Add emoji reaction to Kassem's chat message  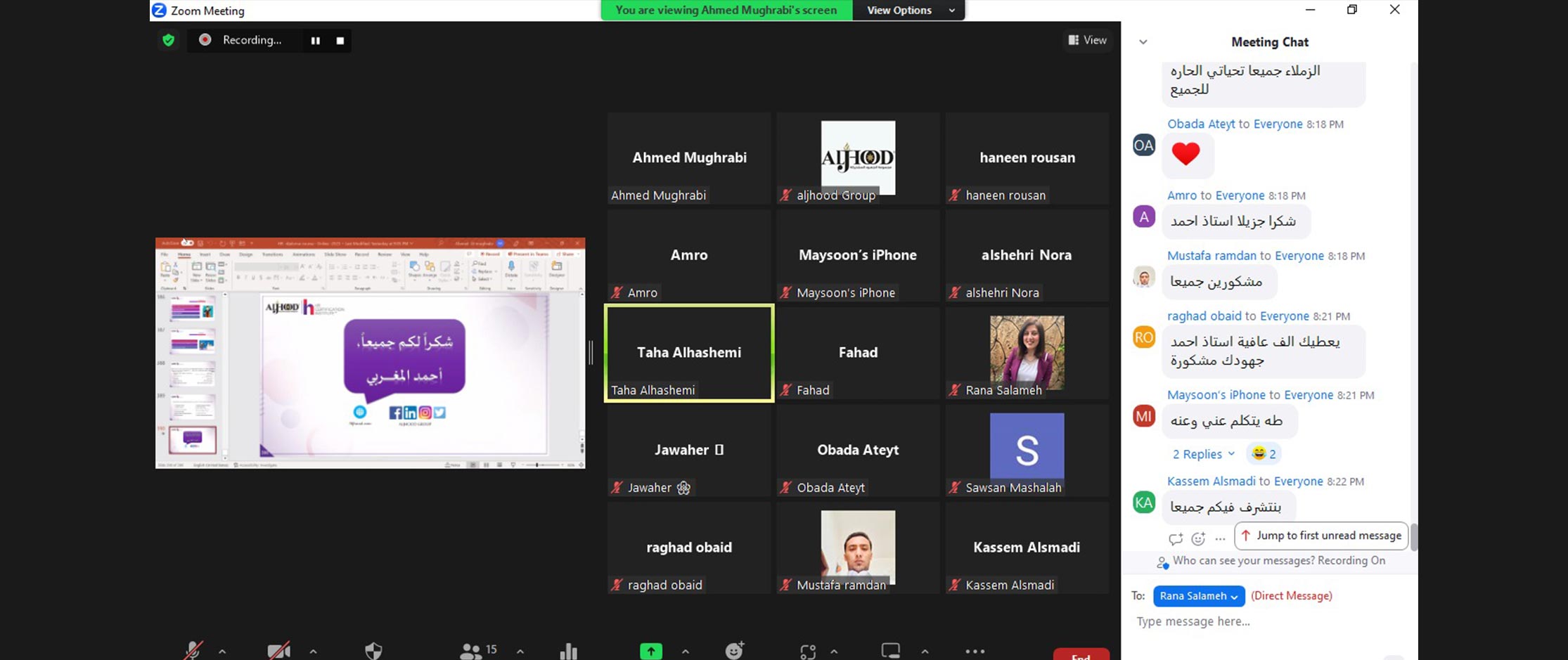[1198, 539]
